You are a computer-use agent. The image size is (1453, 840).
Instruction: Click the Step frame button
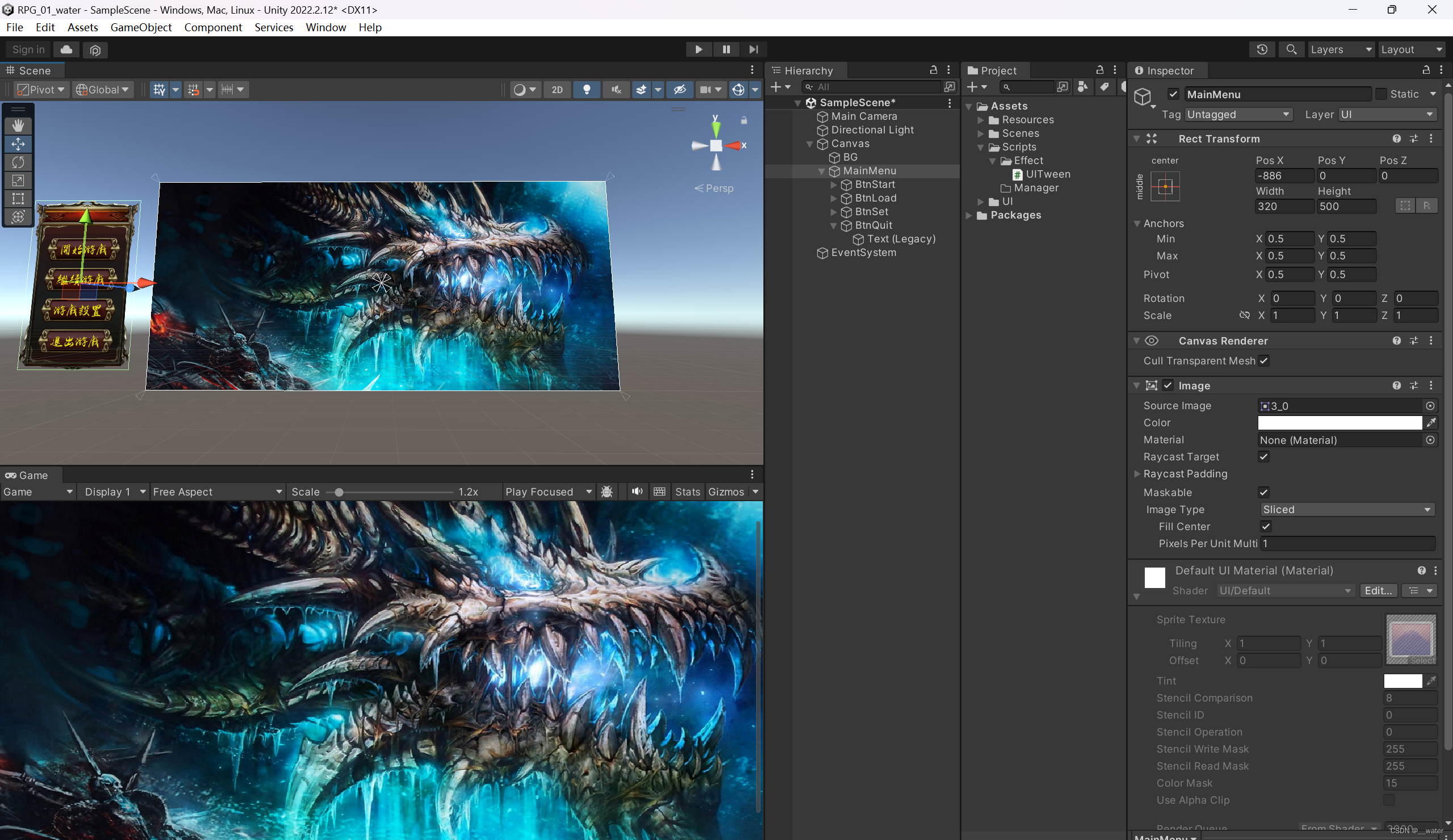(x=753, y=49)
